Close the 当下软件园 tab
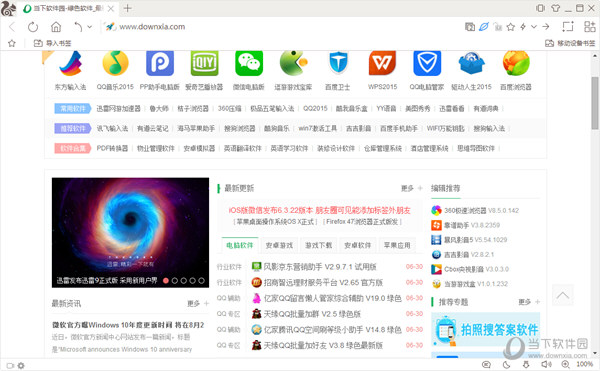600x371 pixels. (x=111, y=8)
